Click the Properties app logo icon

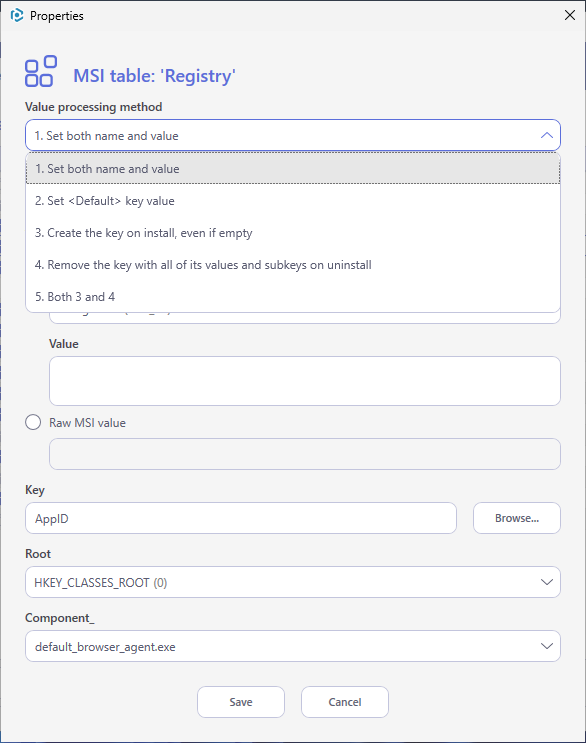(17, 15)
